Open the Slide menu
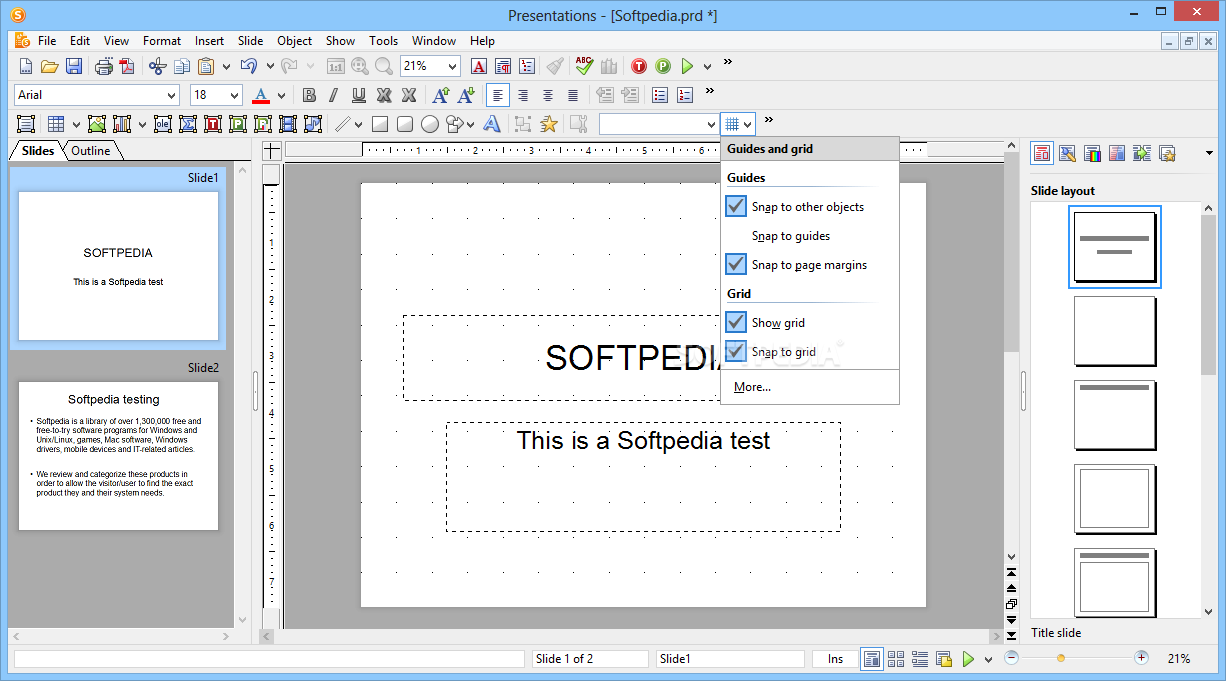Screen dimensions: 1226x681 (251, 41)
